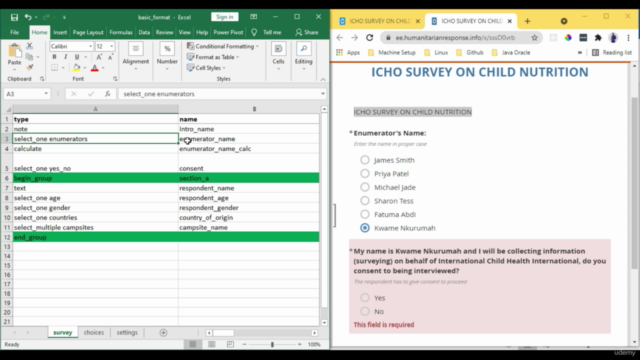Collapse the Excel ribbon chevron
This screenshot has height=360, width=640.
(x=323, y=79)
